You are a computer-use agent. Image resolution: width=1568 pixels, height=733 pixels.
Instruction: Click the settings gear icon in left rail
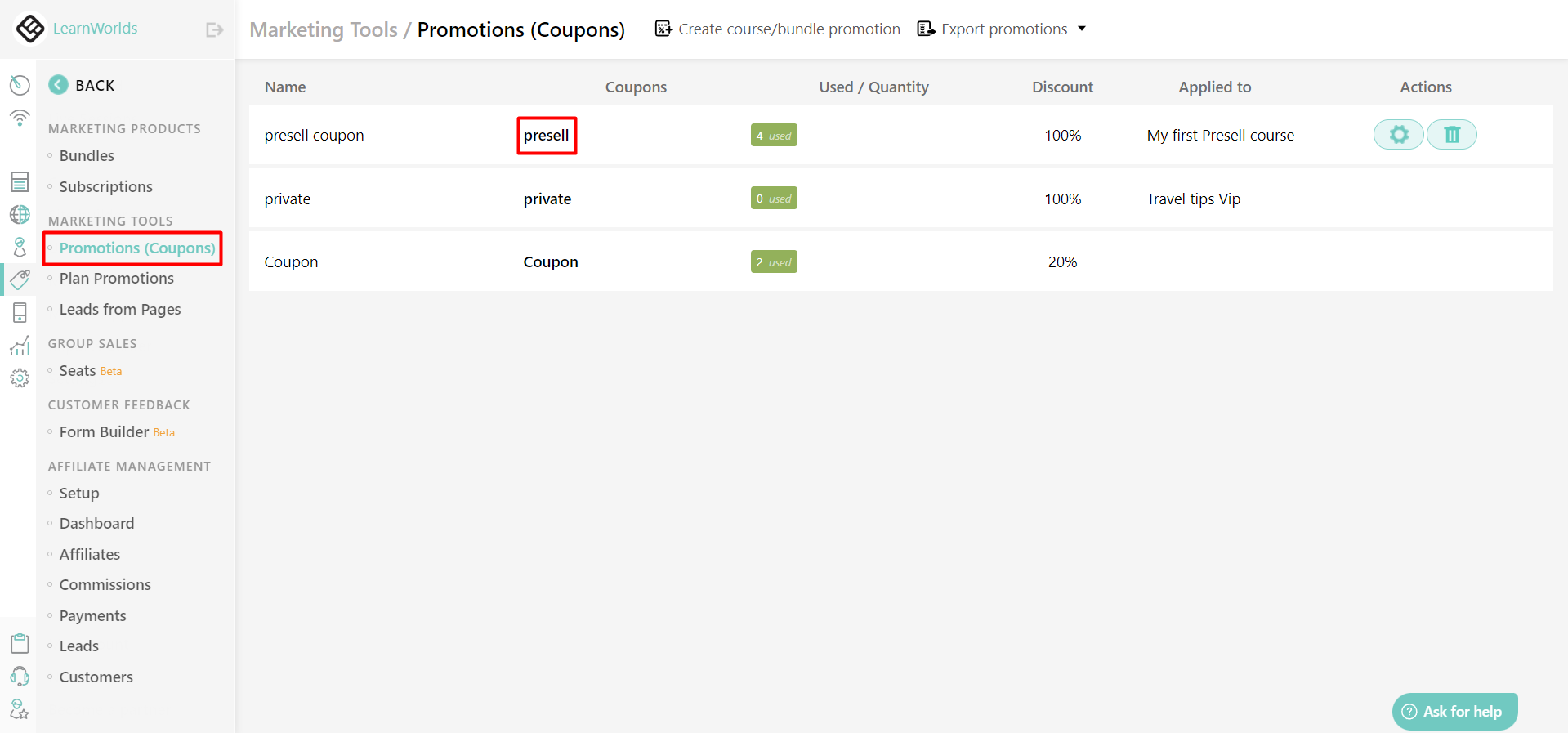20,378
